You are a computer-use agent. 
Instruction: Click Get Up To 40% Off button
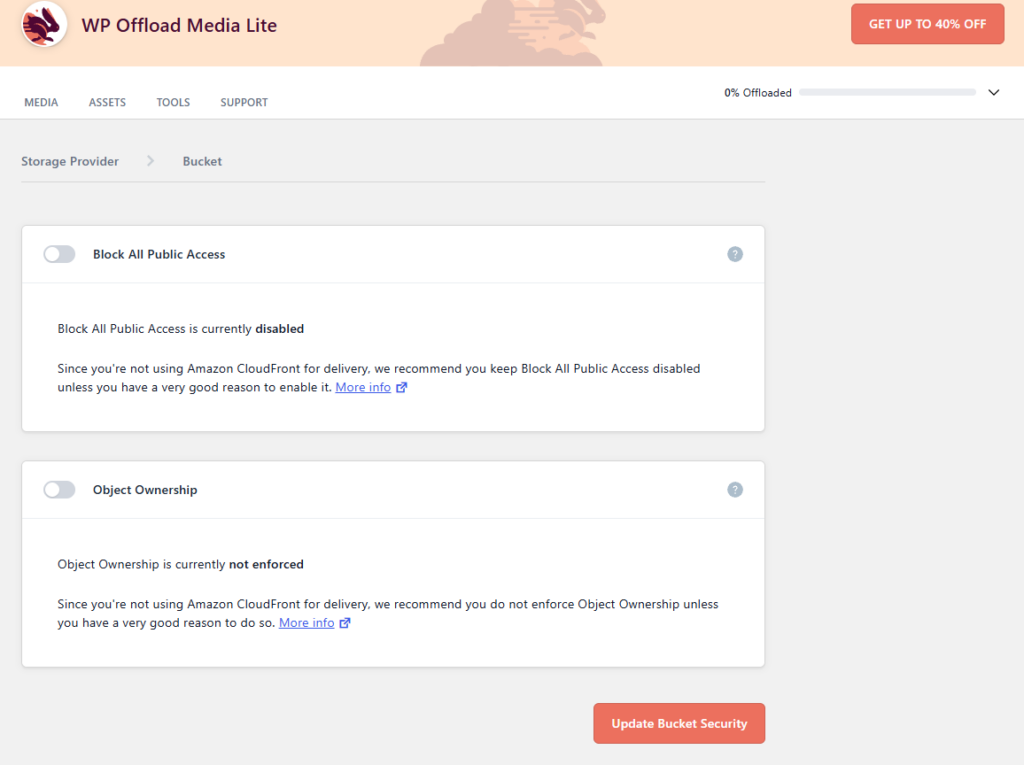click(x=927, y=24)
